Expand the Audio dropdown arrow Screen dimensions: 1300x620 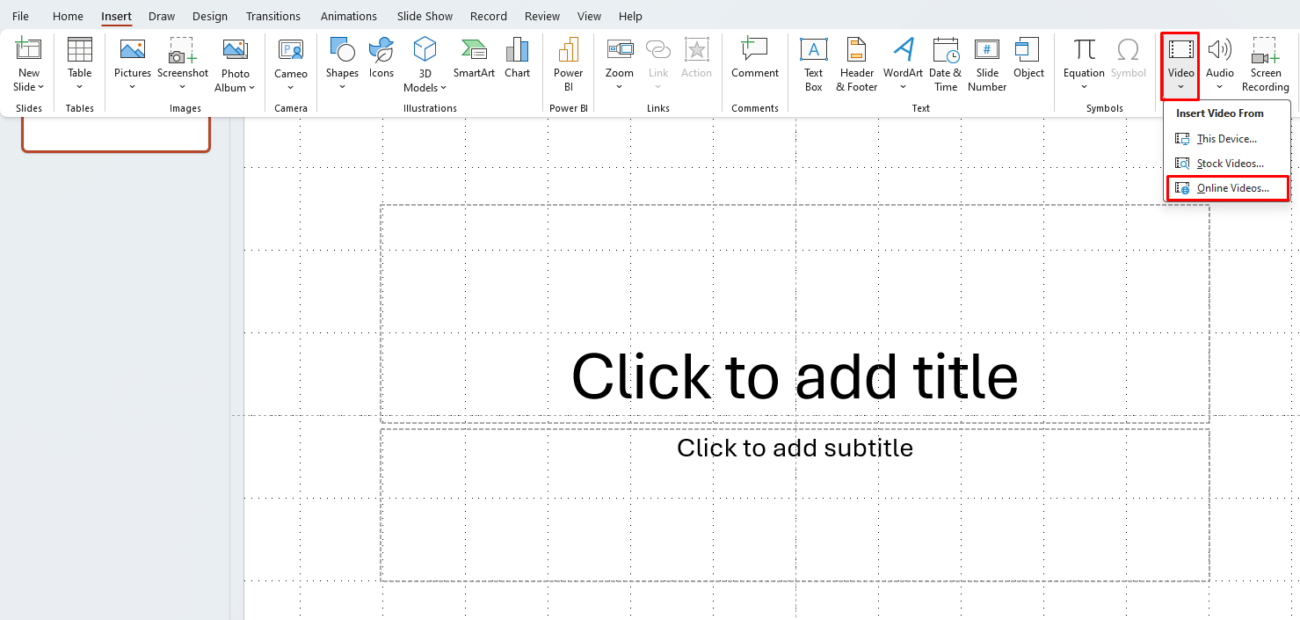click(x=1219, y=87)
